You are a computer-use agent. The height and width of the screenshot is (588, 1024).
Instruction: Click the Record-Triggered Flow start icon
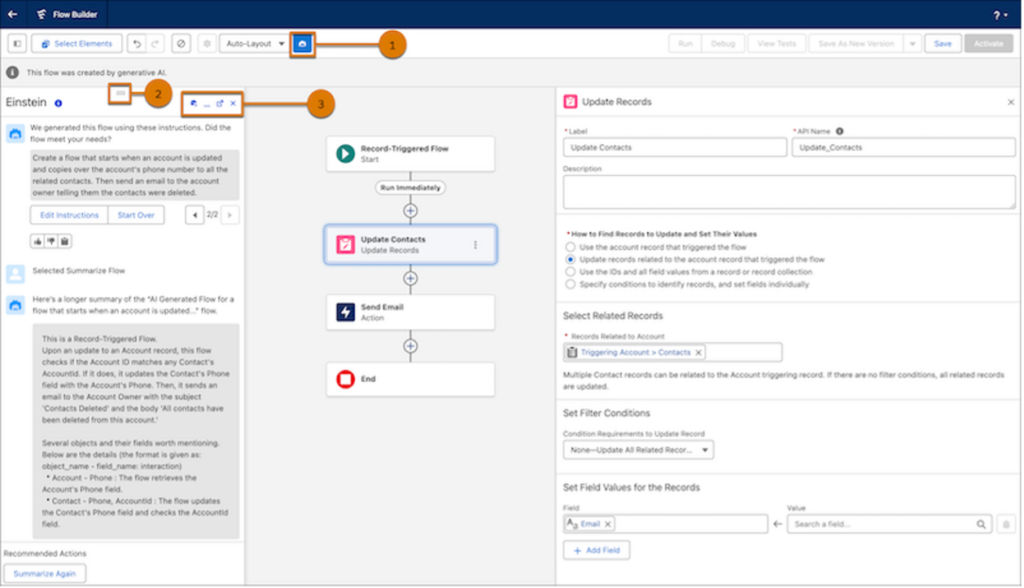pyautogui.click(x=345, y=154)
